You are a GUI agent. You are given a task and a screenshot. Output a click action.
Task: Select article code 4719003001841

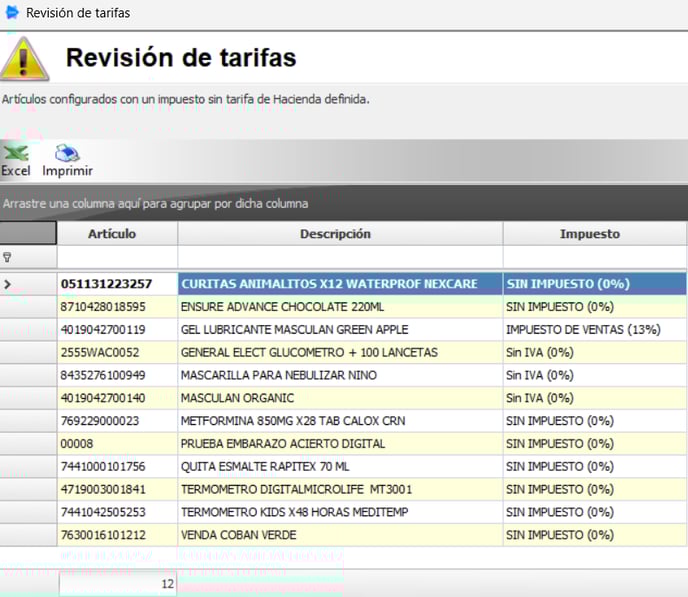pyautogui.click(x=117, y=489)
